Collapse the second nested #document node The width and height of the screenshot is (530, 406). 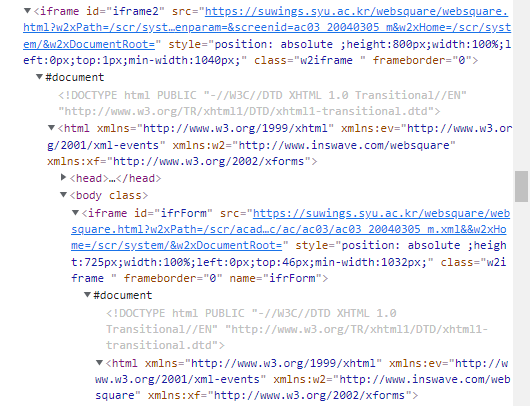pyautogui.click(x=88, y=295)
